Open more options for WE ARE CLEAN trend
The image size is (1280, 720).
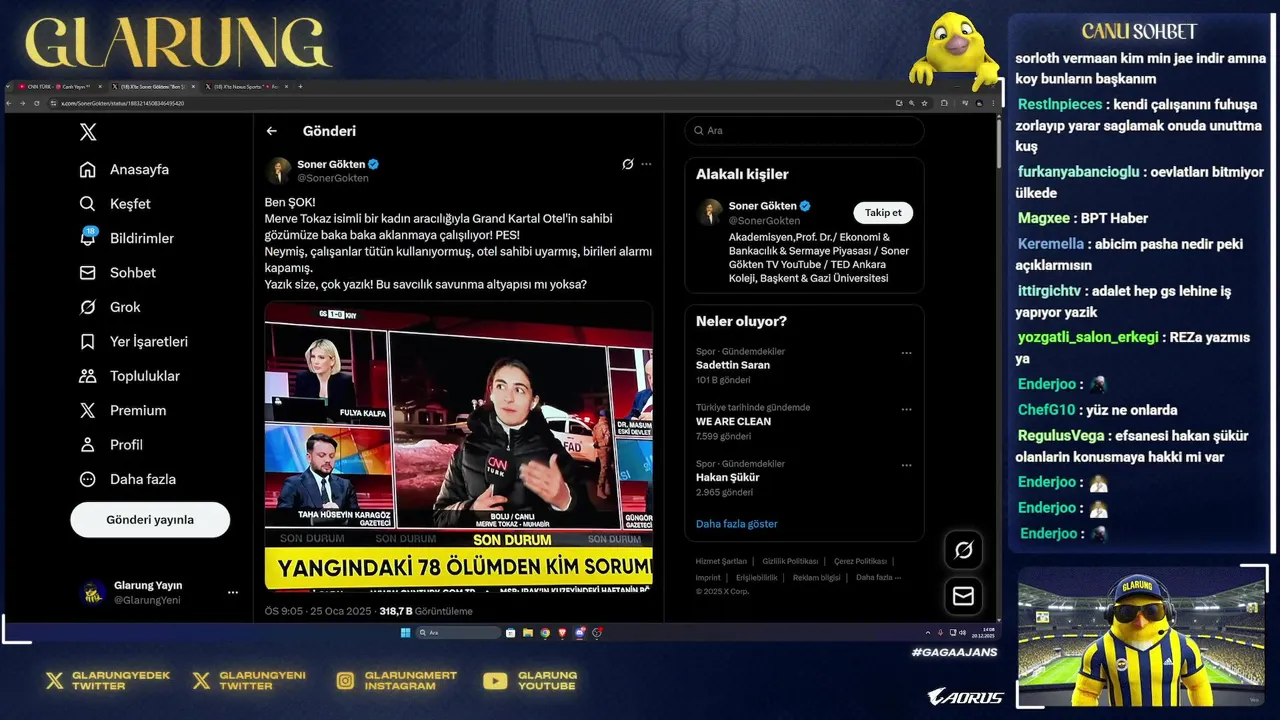coord(906,409)
